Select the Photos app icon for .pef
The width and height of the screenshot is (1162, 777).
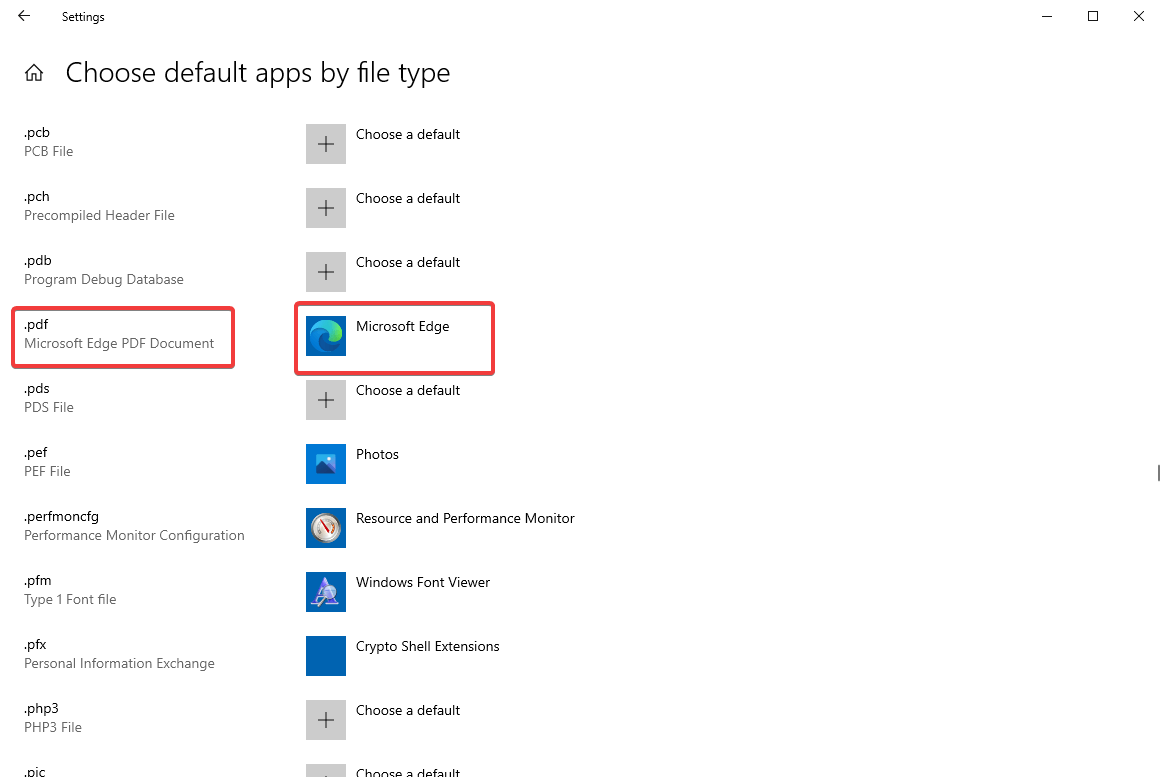click(326, 464)
